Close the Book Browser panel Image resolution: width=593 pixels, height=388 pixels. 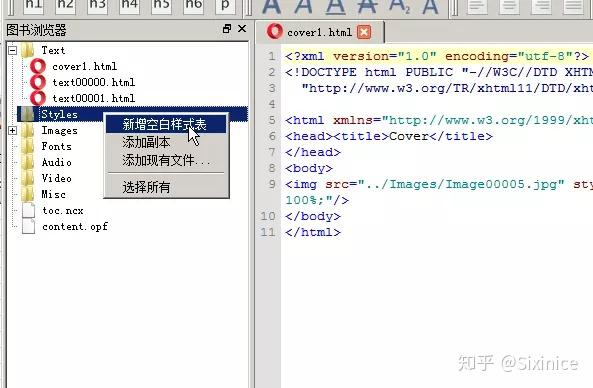pos(242,29)
